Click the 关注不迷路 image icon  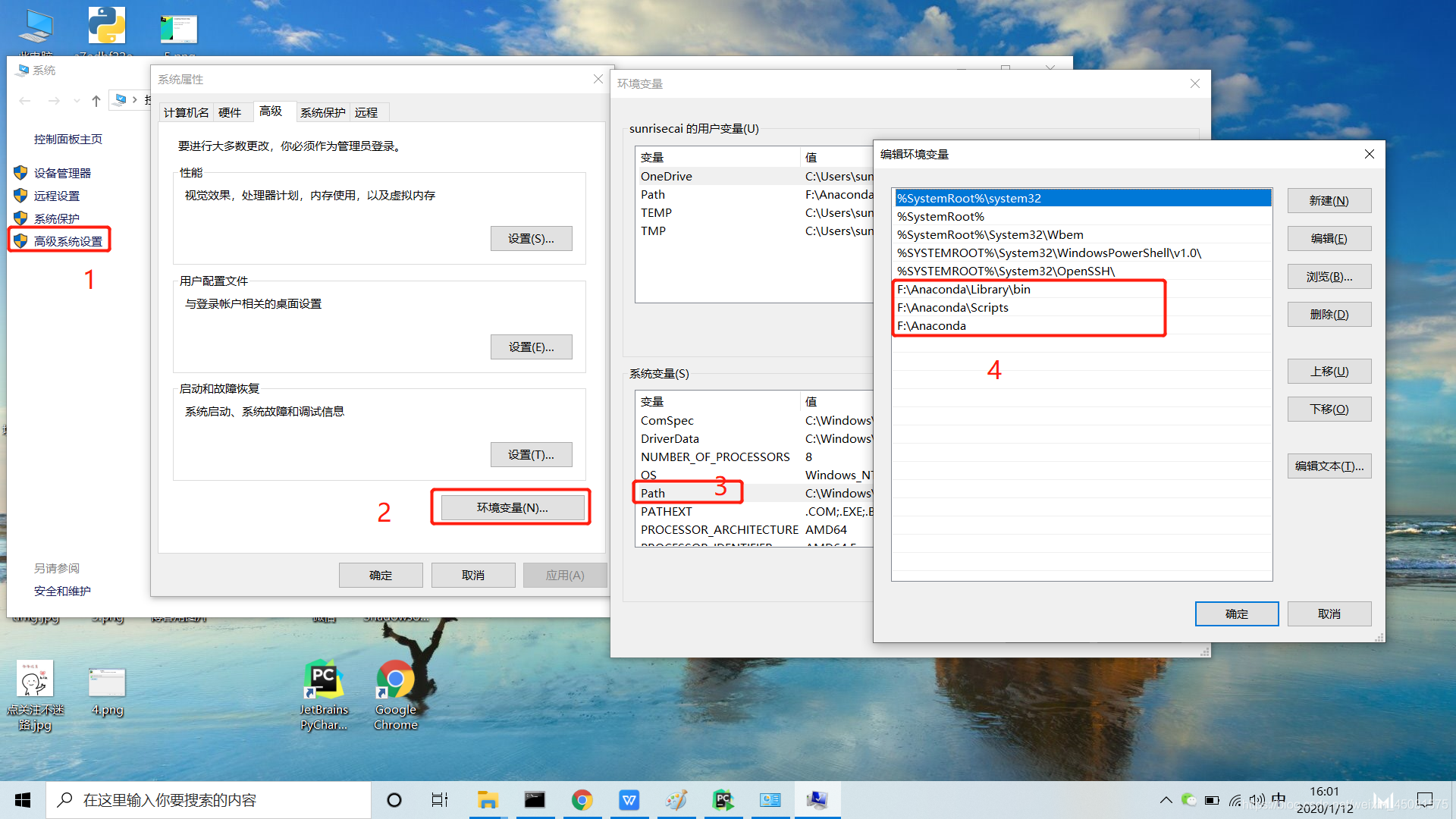pyautogui.click(x=33, y=679)
